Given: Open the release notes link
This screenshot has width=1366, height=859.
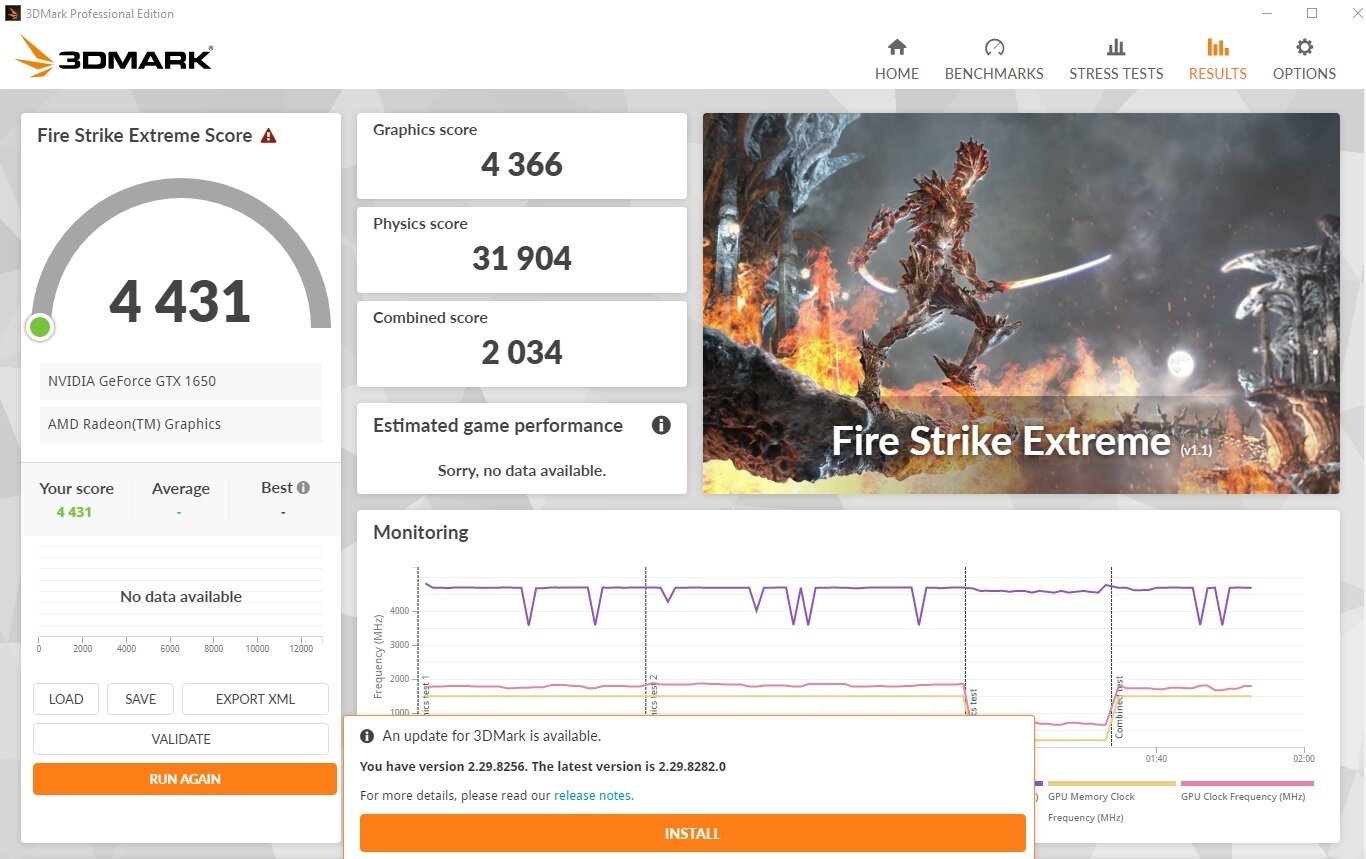Looking at the screenshot, I should point(593,796).
